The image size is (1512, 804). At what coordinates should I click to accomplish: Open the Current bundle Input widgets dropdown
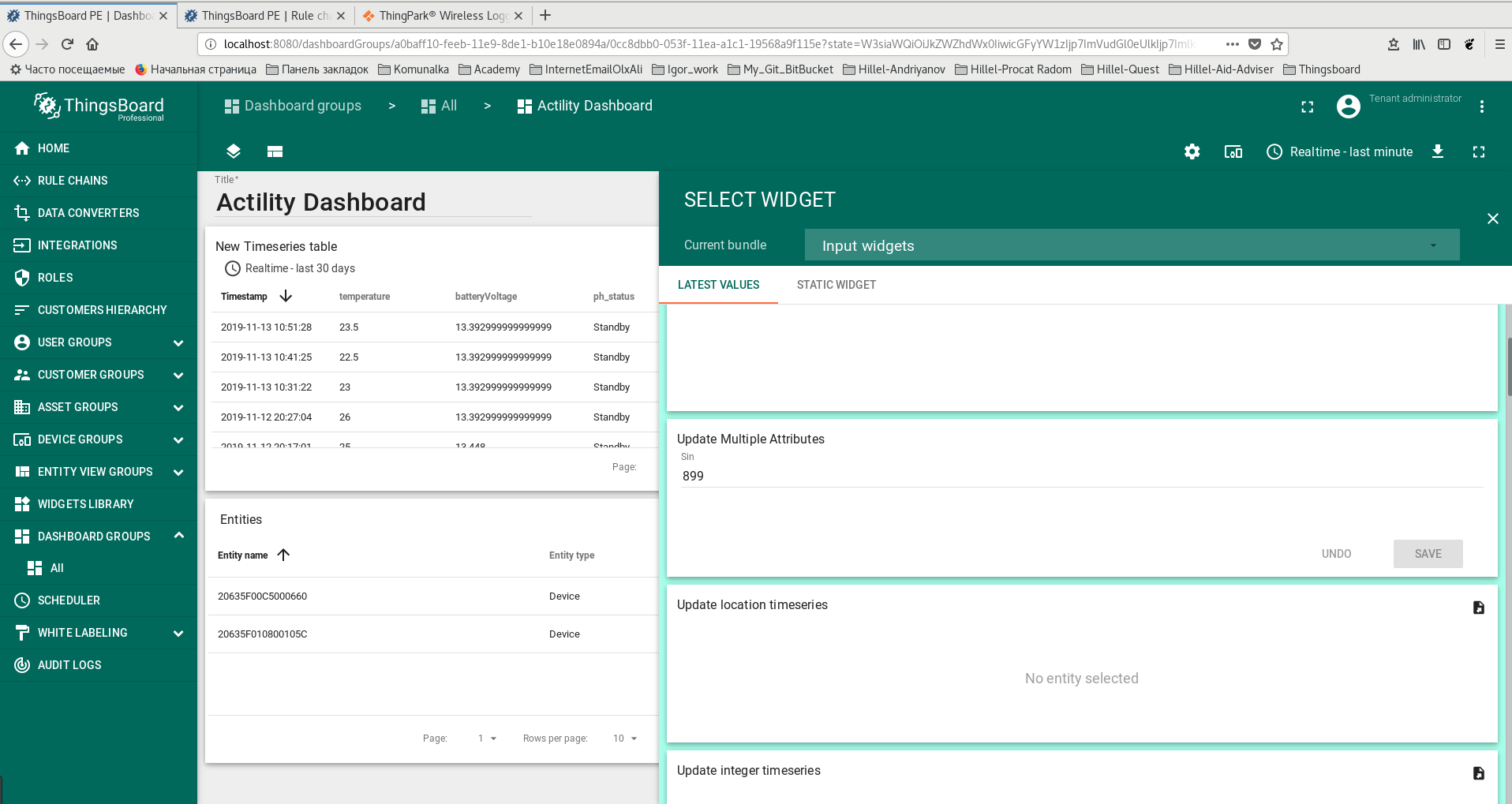[x=1132, y=245]
